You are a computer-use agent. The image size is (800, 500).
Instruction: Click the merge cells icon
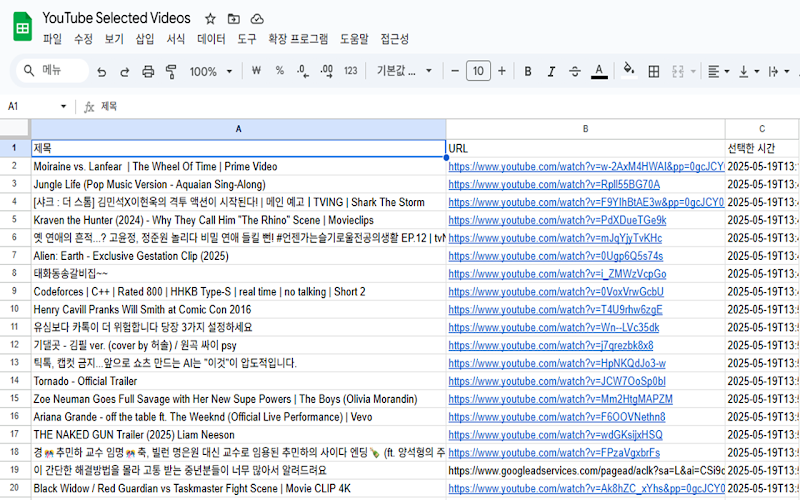pyautogui.click(x=678, y=71)
